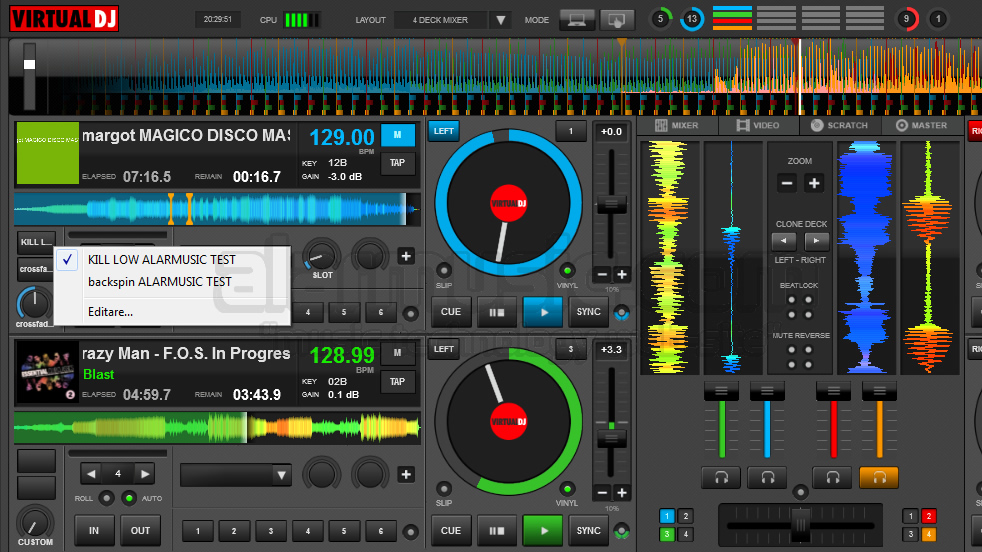Add effect slot plus on deck 1

click(x=406, y=256)
